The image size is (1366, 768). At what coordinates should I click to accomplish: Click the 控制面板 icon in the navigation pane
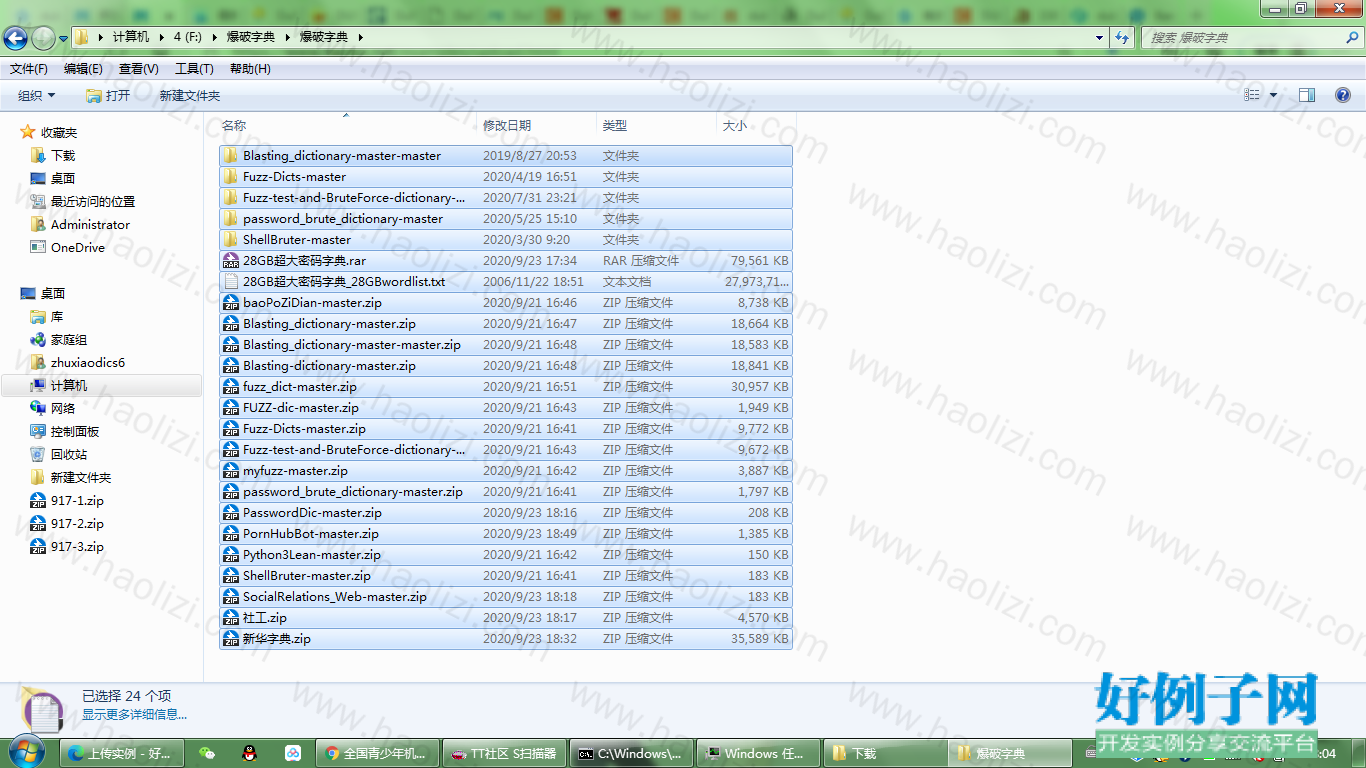click(x=38, y=432)
